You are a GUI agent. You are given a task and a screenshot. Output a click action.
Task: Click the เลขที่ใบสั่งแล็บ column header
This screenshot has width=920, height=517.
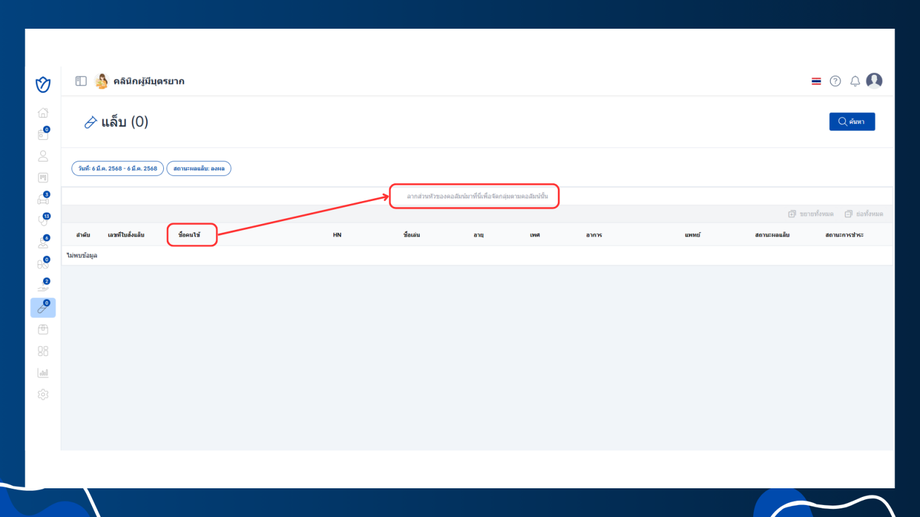[x=126, y=235]
